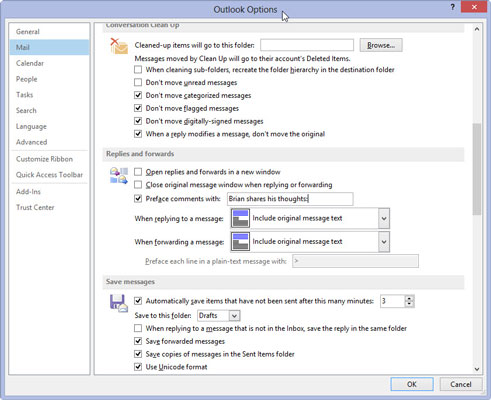Click the Conversation Clean Up envelope icon

coord(119,46)
